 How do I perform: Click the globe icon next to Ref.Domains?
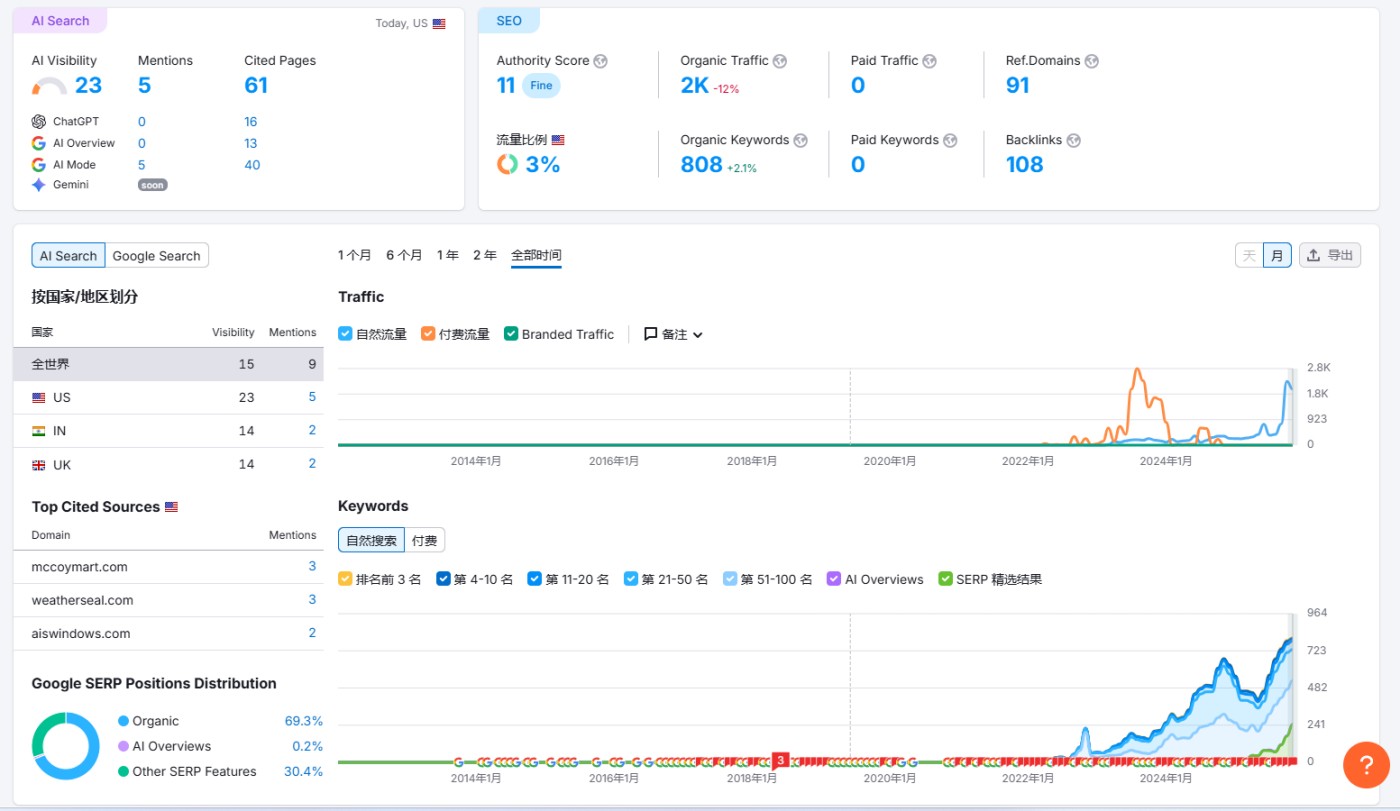point(1092,61)
